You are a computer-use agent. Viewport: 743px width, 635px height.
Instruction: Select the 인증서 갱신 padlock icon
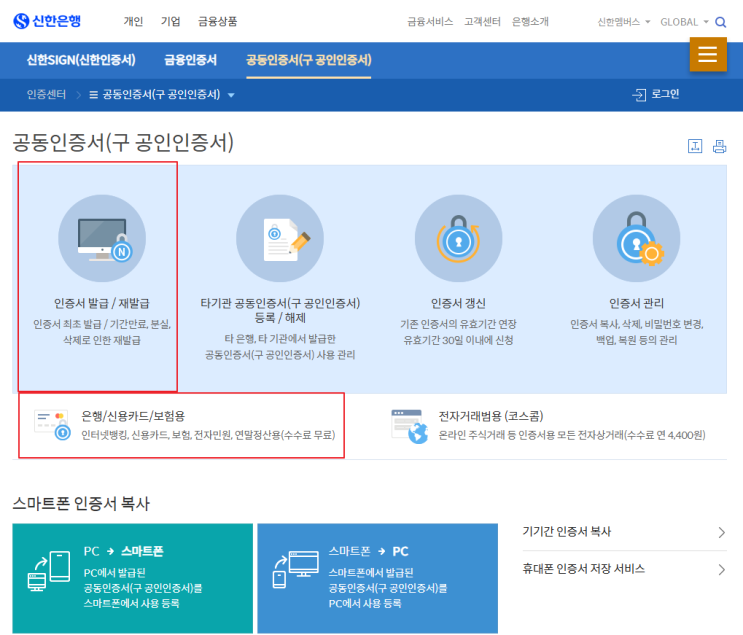pyautogui.click(x=458, y=238)
